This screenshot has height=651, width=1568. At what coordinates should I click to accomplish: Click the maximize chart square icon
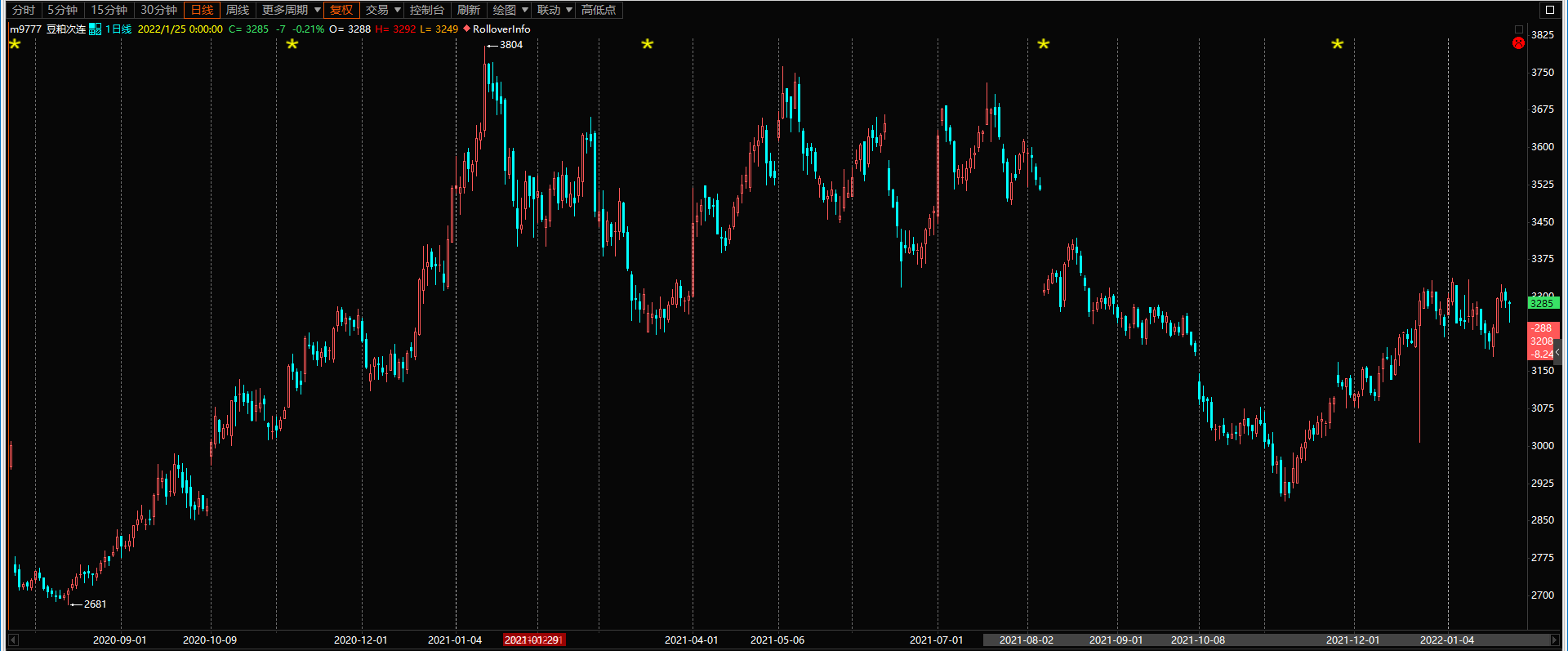pos(1549,10)
